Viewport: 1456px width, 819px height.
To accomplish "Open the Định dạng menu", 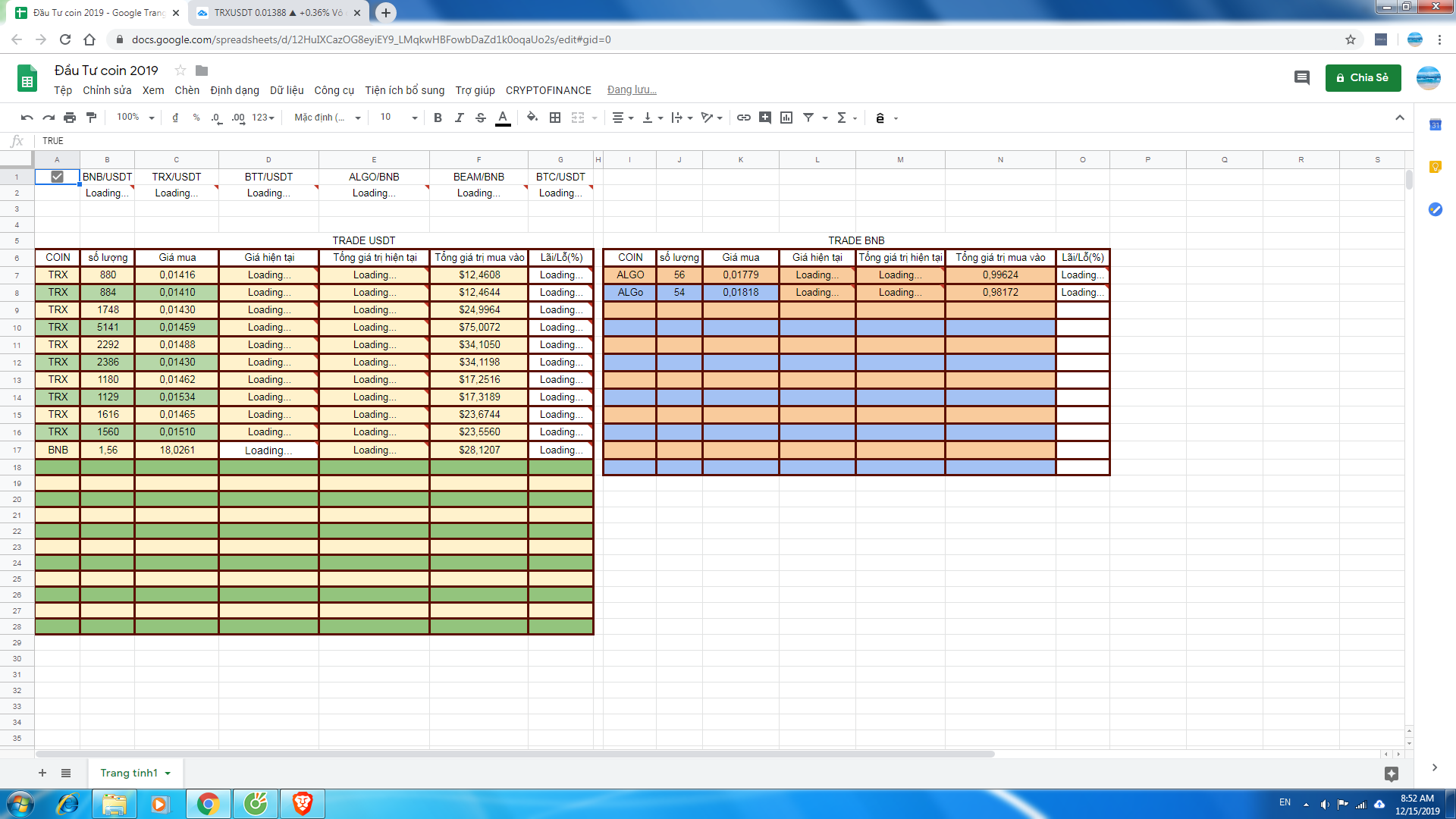I will 235,90.
